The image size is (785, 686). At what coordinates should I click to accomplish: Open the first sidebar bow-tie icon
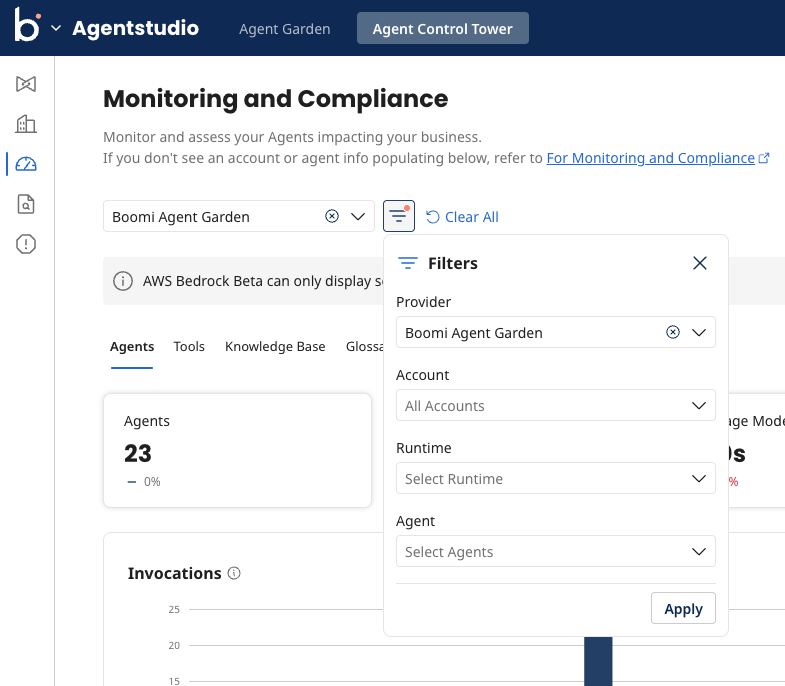[x=26, y=84]
